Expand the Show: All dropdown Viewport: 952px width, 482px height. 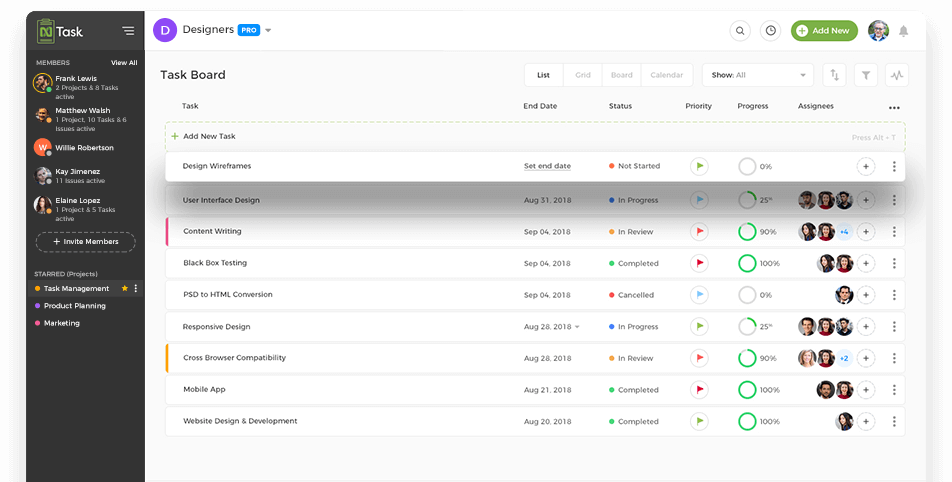[x=758, y=75]
